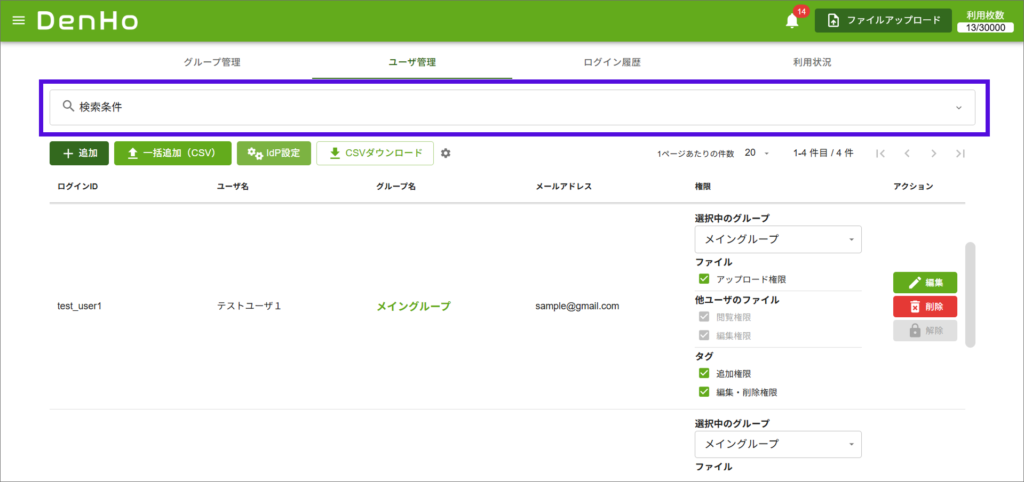Switch to the ログイン履歴 tab
The width and height of the screenshot is (1024, 482).
pos(612,62)
